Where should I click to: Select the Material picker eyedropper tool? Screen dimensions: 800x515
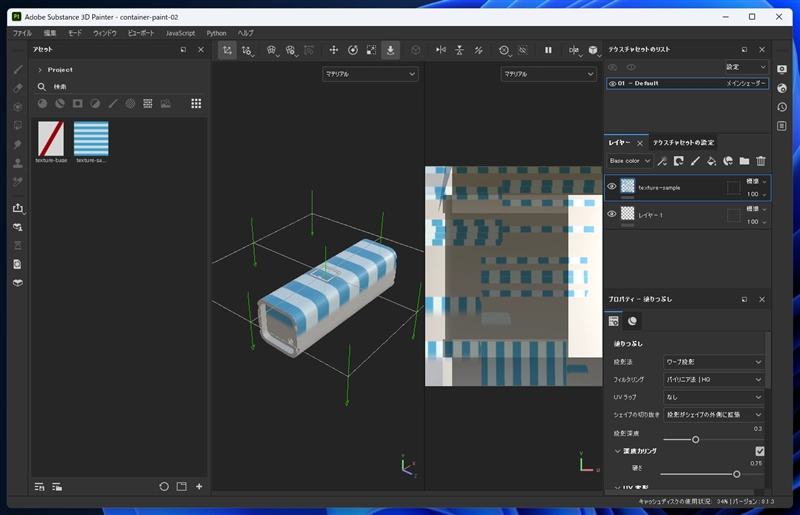tap(18, 182)
